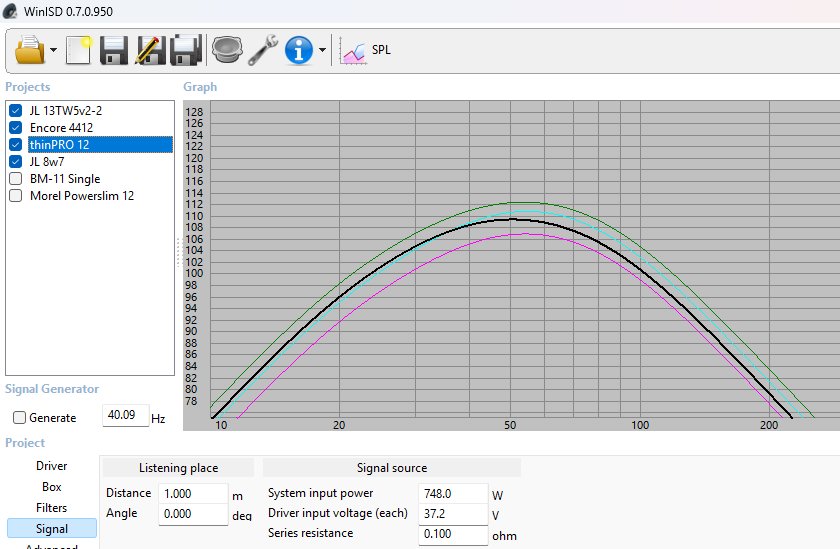The height and width of the screenshot is (549, 840).
Task: Click the Distance input field
Action: pos(193,493)
